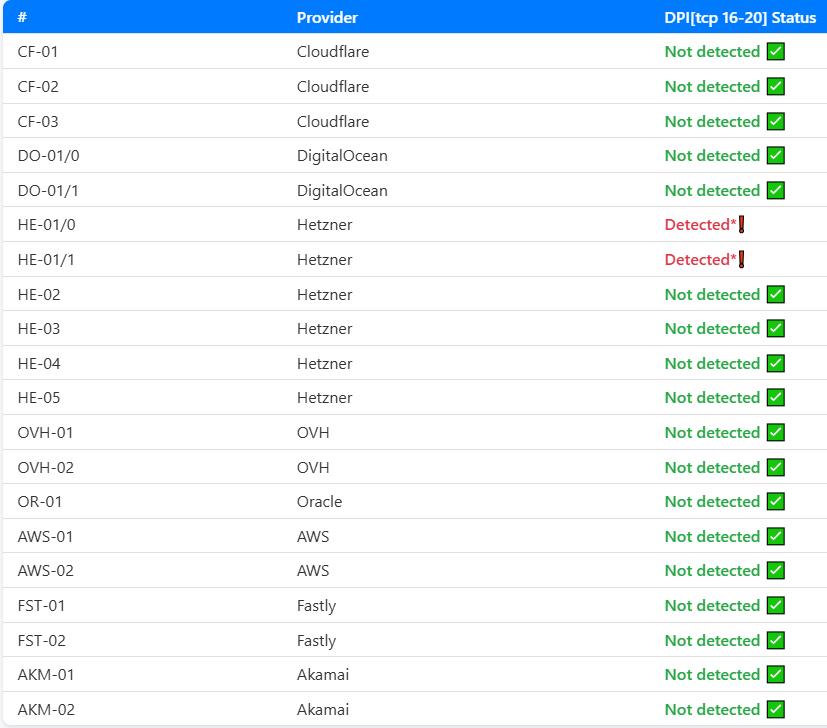Screen dimensions: 827x728
Task: Select the 'AWS-02' identifier cell
Action: pyautogui.click(x=46, y=571)
